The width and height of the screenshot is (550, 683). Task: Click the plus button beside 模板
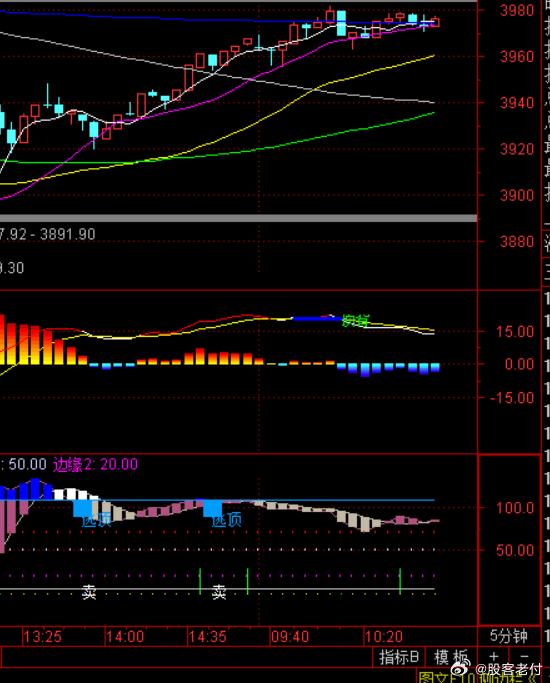click(493, 657)
